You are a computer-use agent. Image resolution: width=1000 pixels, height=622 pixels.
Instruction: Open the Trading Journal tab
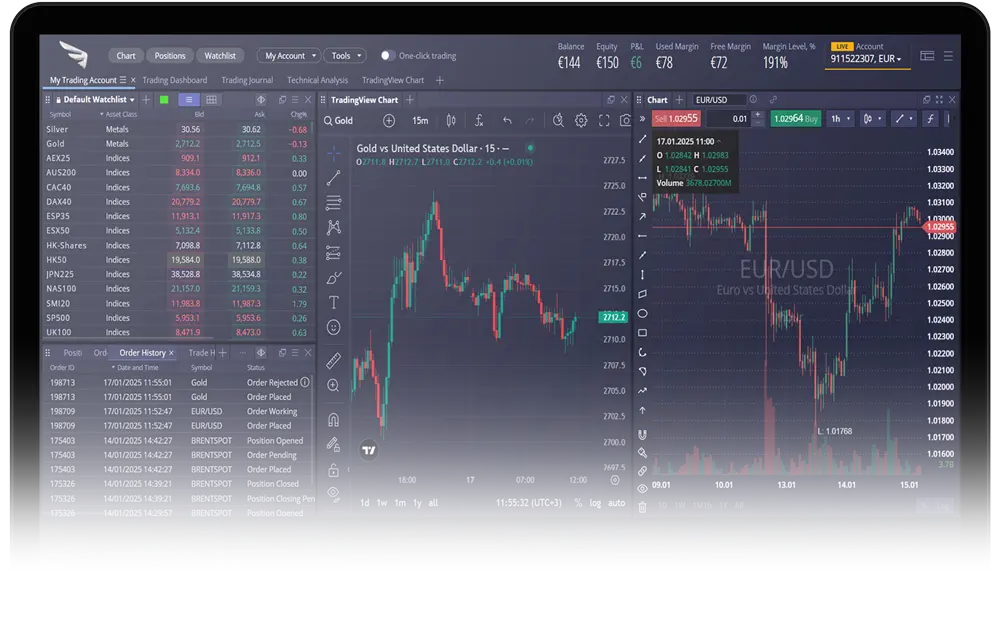(x=247, y=80)
